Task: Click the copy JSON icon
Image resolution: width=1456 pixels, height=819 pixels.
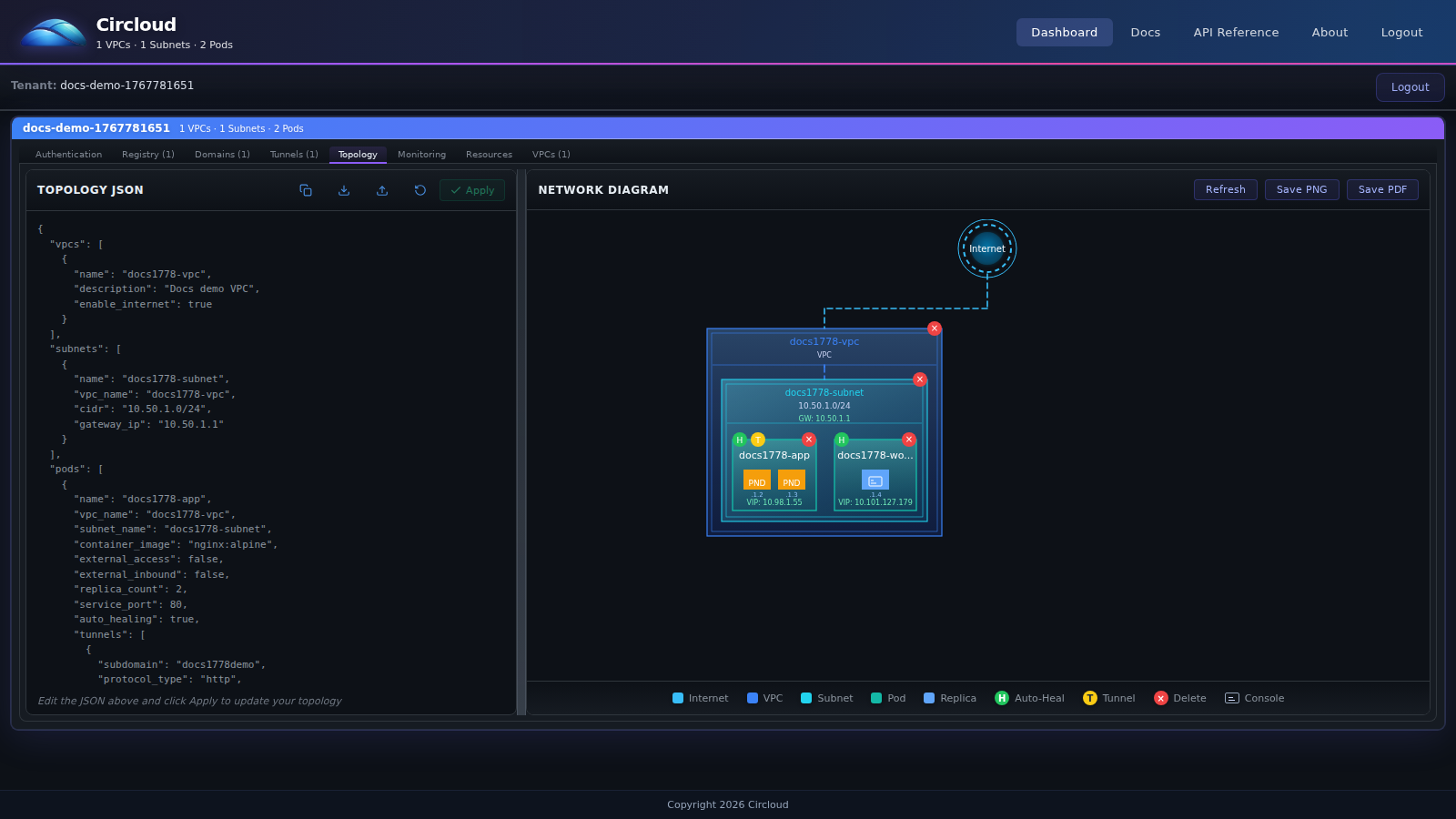Action: 305,190
